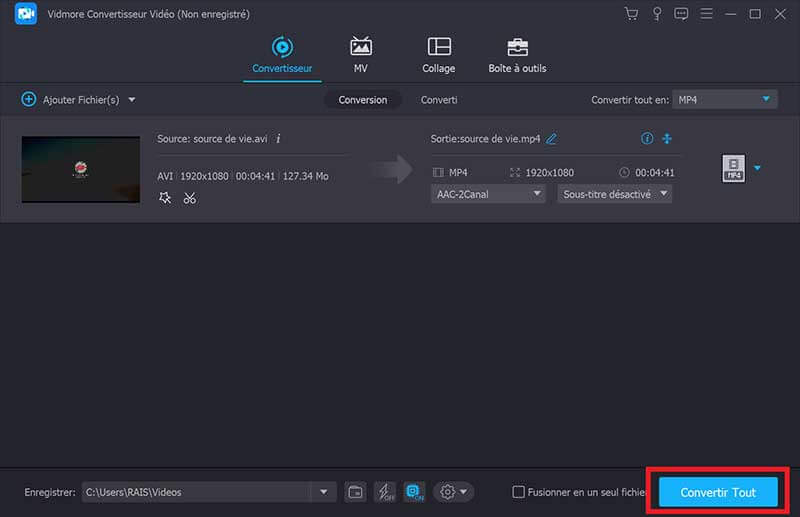
Task: Click the key register icon
Action: (x=657, y=14)
